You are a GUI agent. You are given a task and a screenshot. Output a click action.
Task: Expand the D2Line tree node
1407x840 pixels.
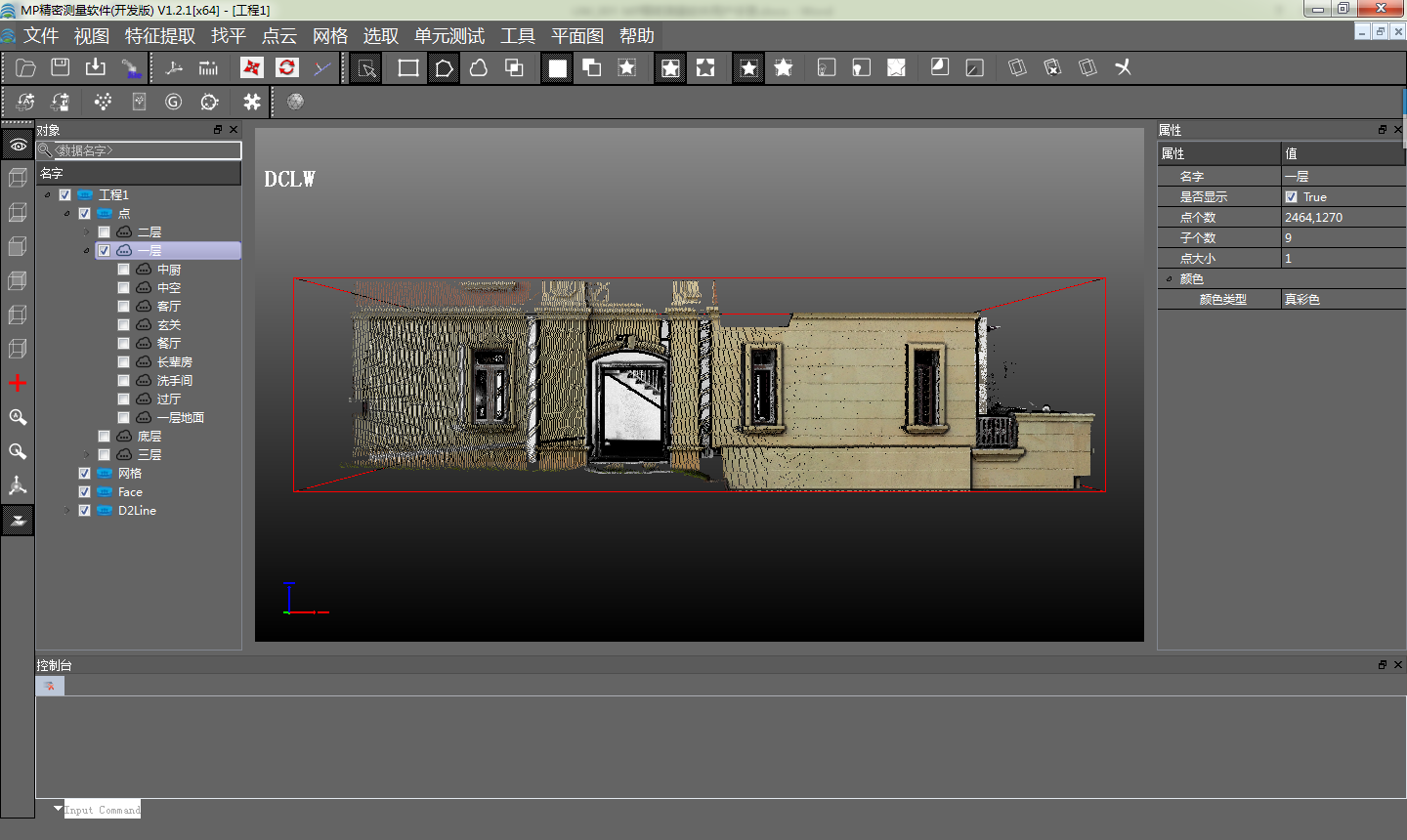pyautogui.click(x=67, y=511)
